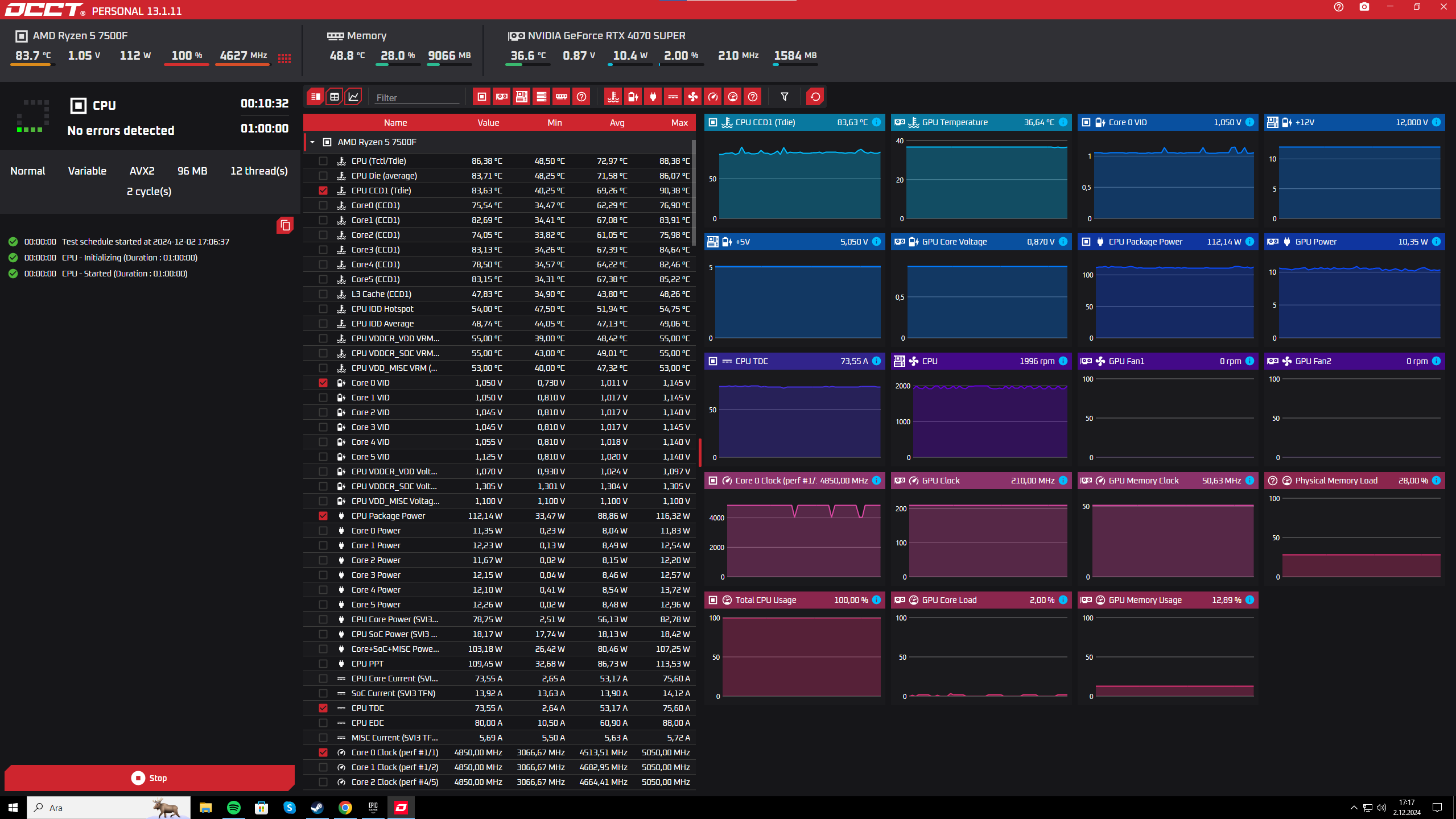Select the CPU EDC row
Viewport: 1456px width, 819px height.
click(x=499, y=723)
